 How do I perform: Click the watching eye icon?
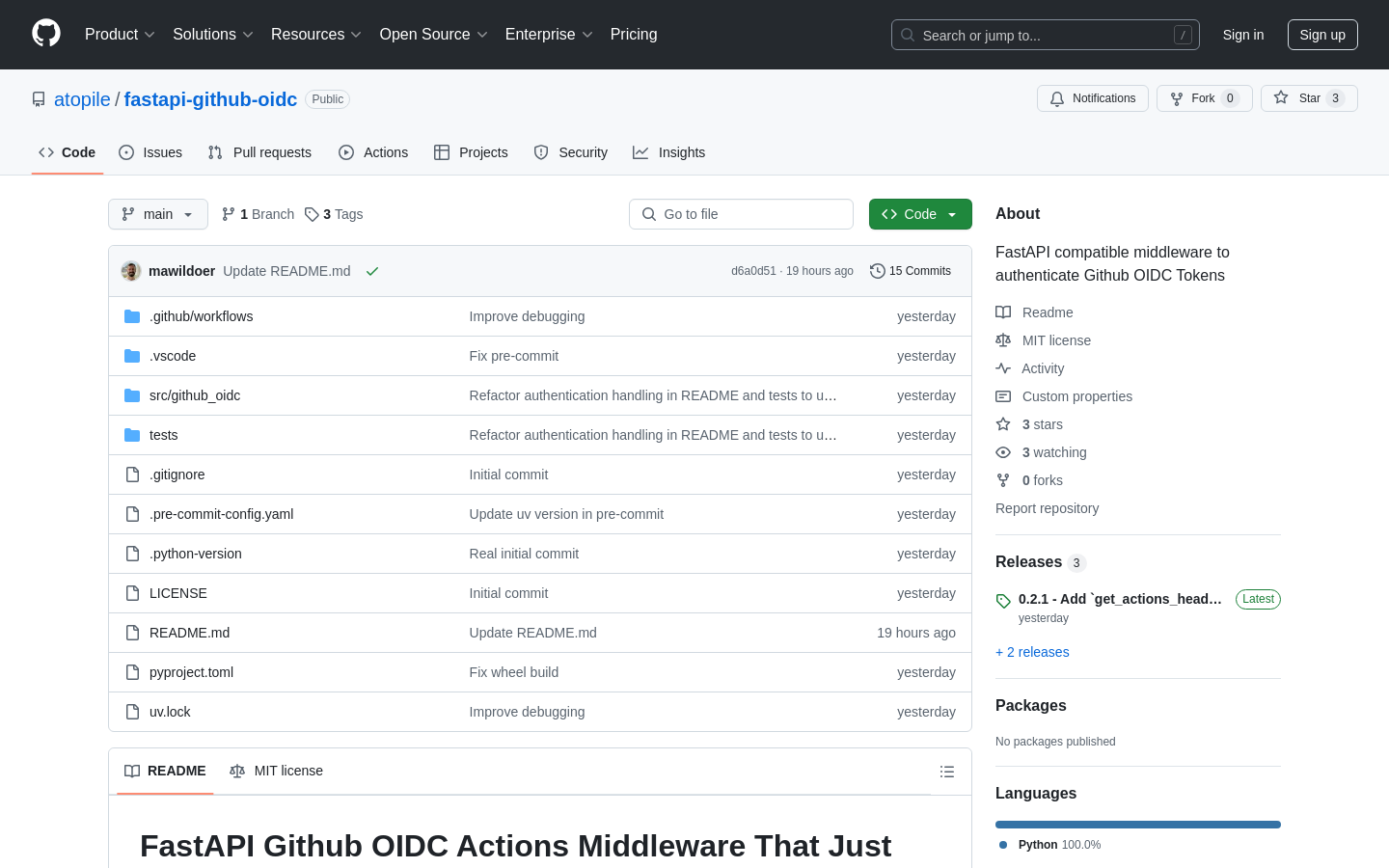[x=1003, y=452]
